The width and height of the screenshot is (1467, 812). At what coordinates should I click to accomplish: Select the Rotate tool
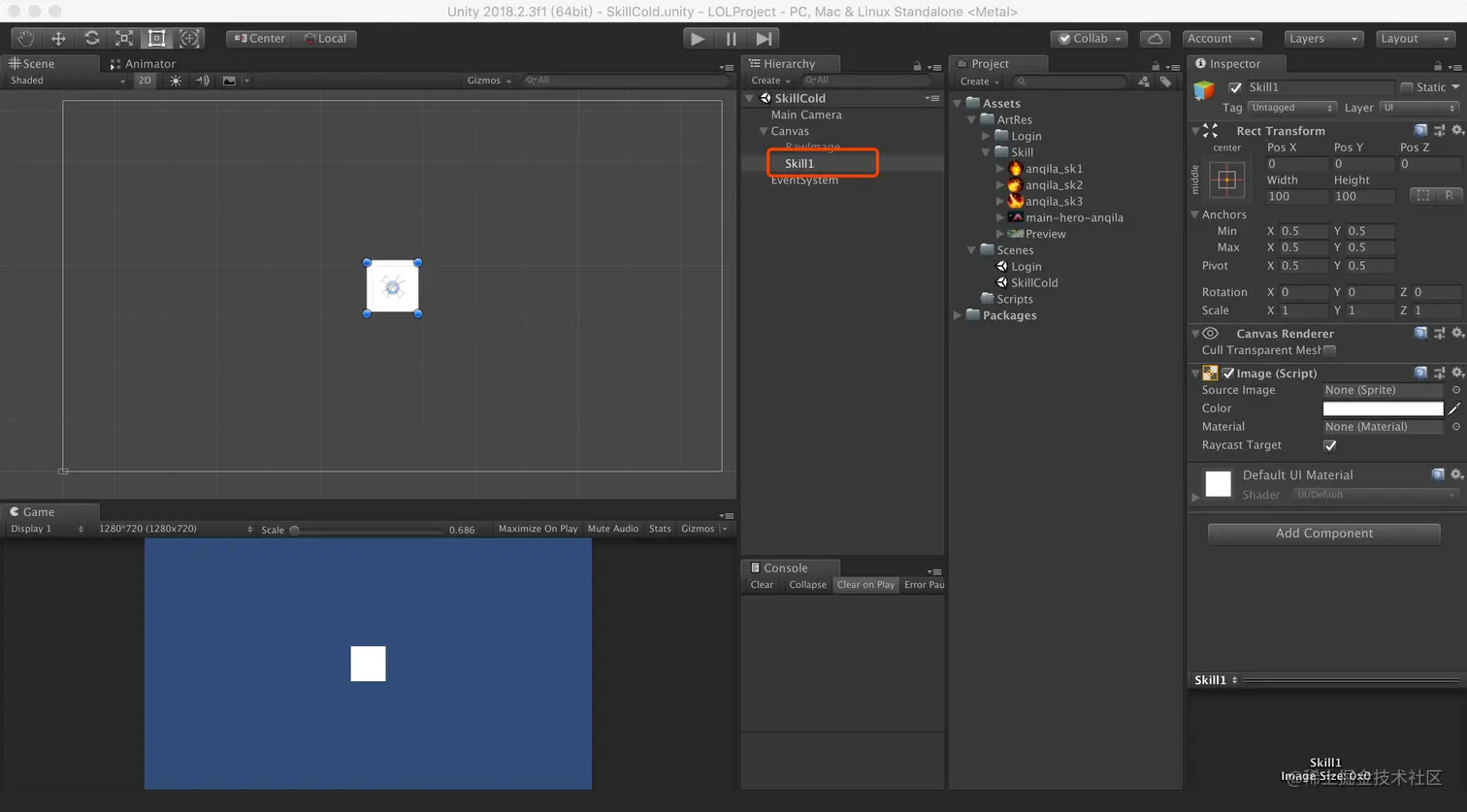(91, 39)
